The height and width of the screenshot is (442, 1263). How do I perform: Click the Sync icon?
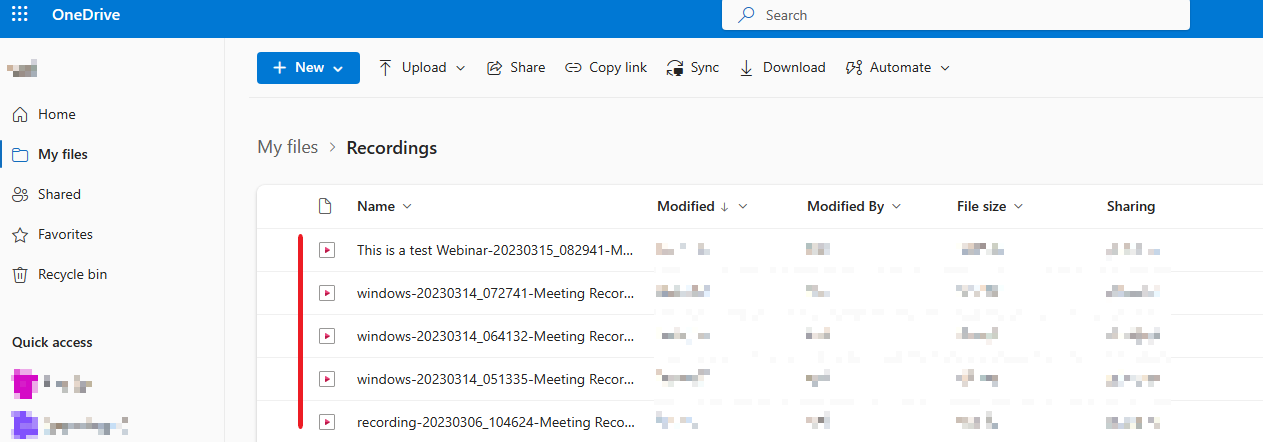coord(675,68)
